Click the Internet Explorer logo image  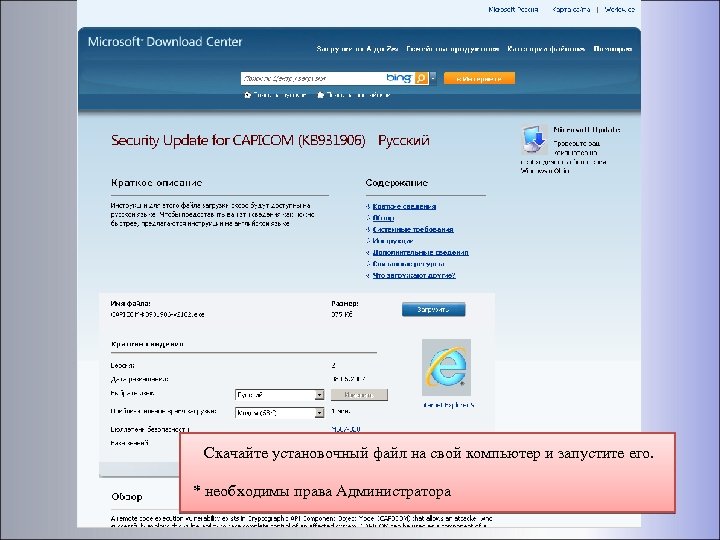point(446,367)
